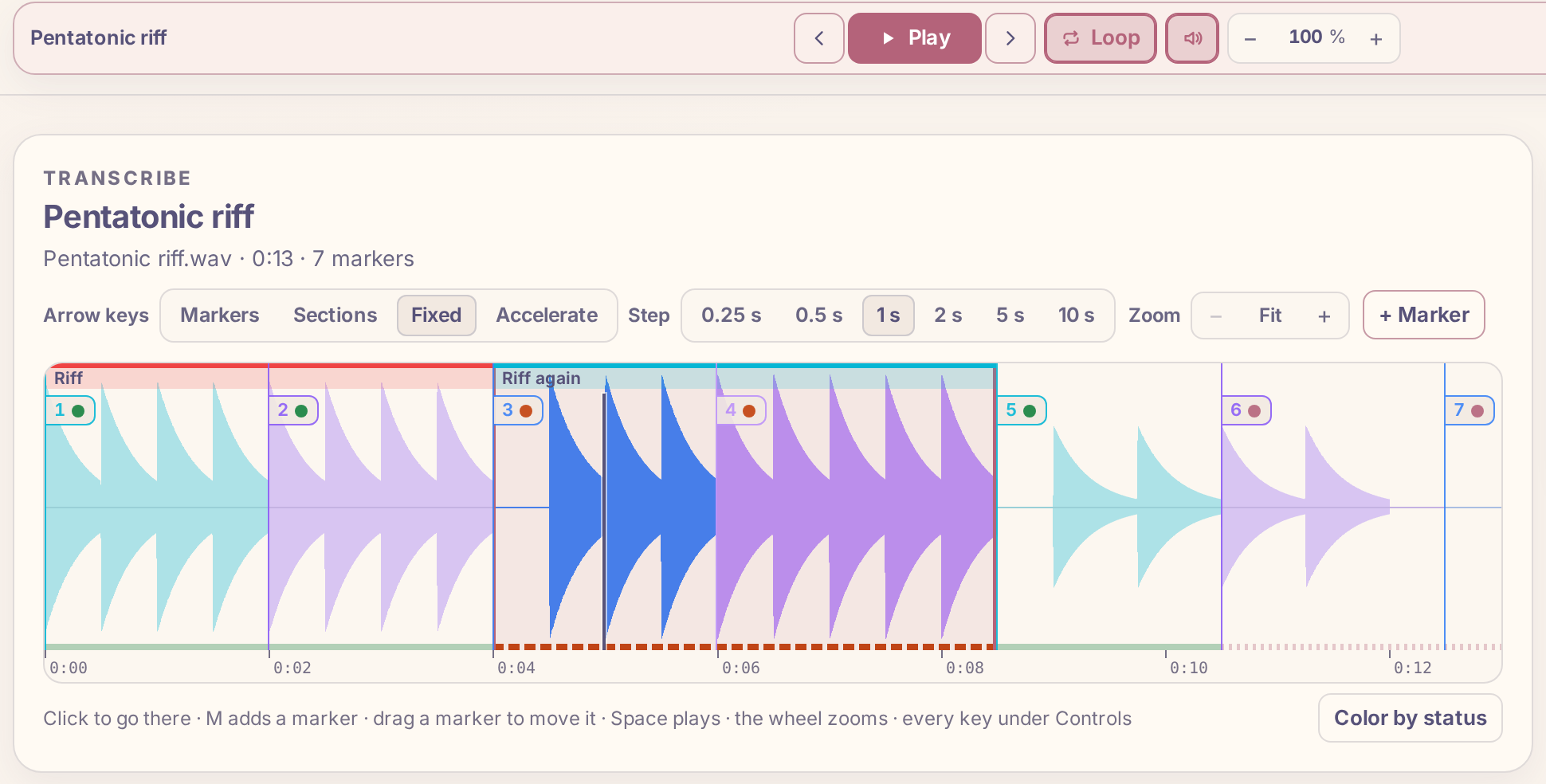Choose the 0.25 s step

(731, 316)
